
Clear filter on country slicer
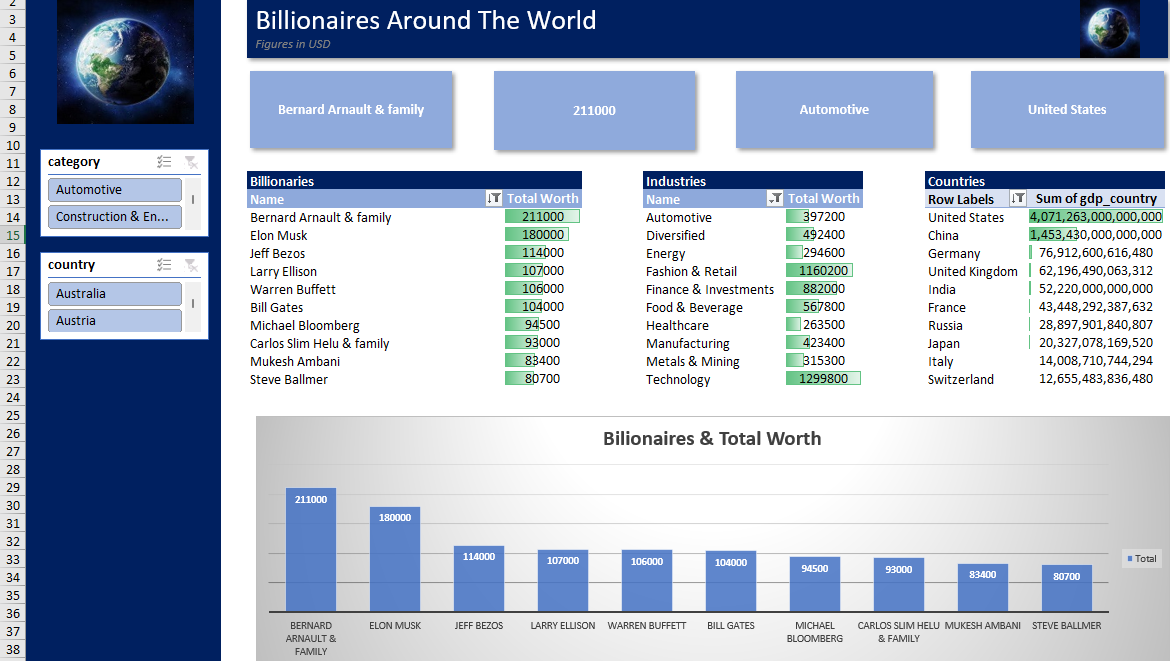pyautogui.click(x=191, y=265)
